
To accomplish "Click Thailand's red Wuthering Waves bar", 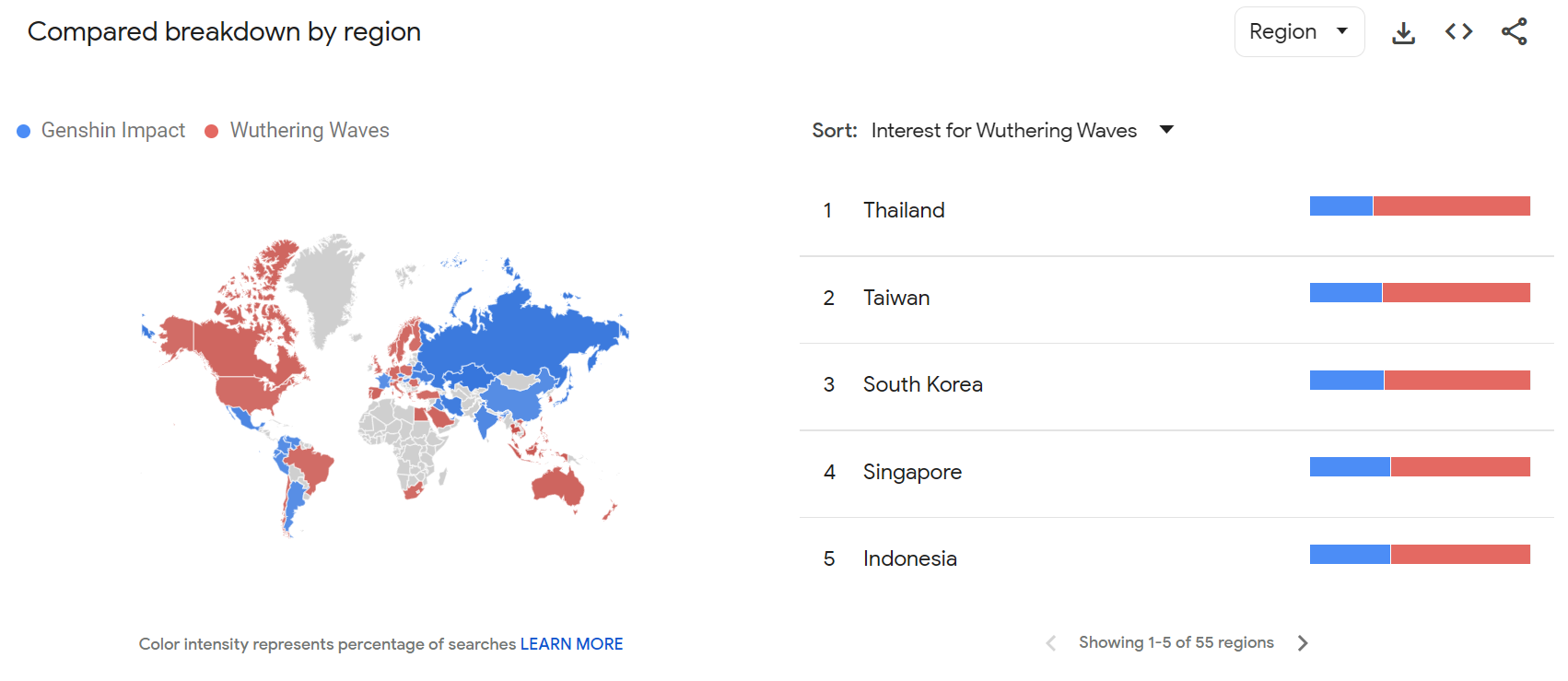I will [1451, 206].
